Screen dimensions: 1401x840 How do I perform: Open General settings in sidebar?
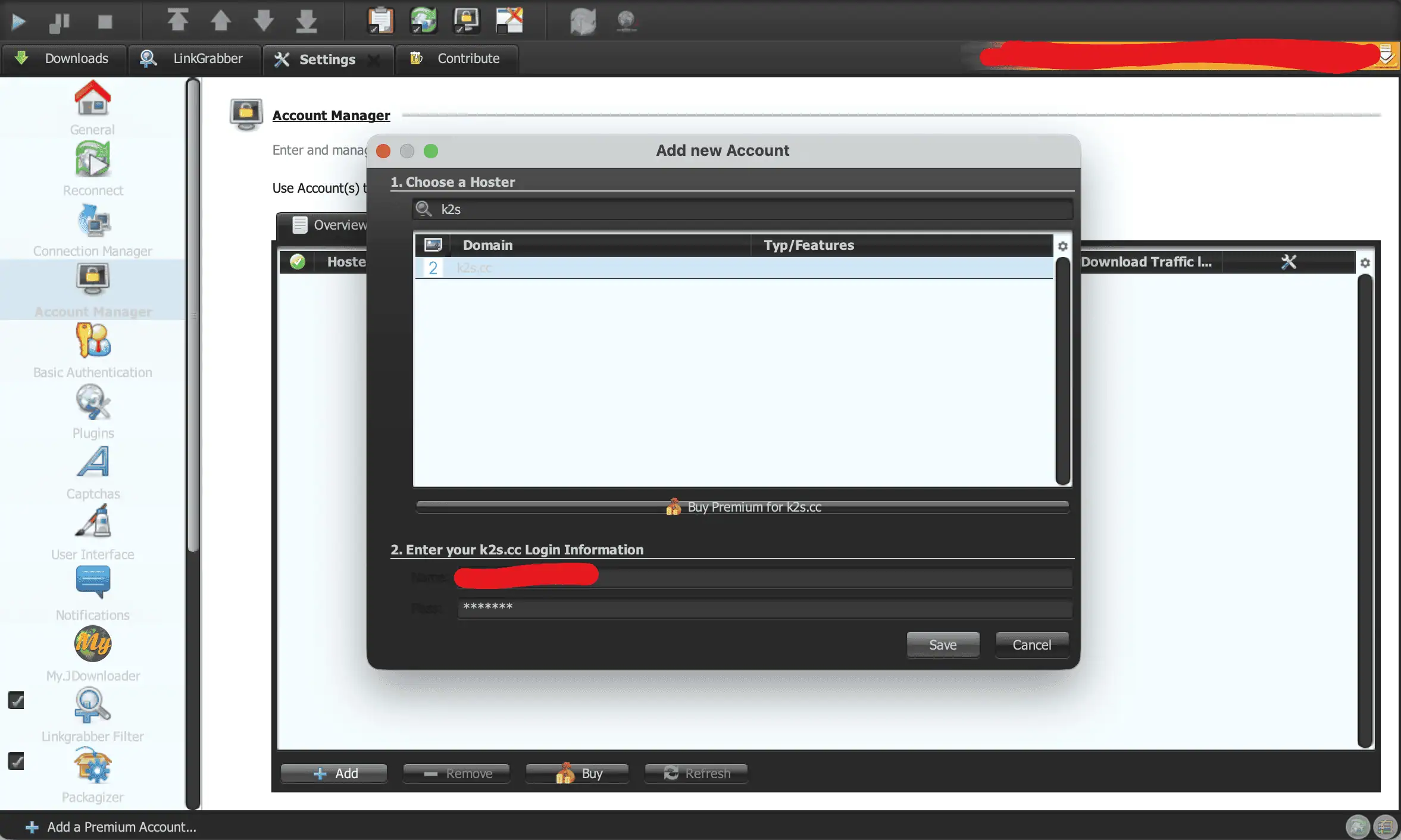92,108
